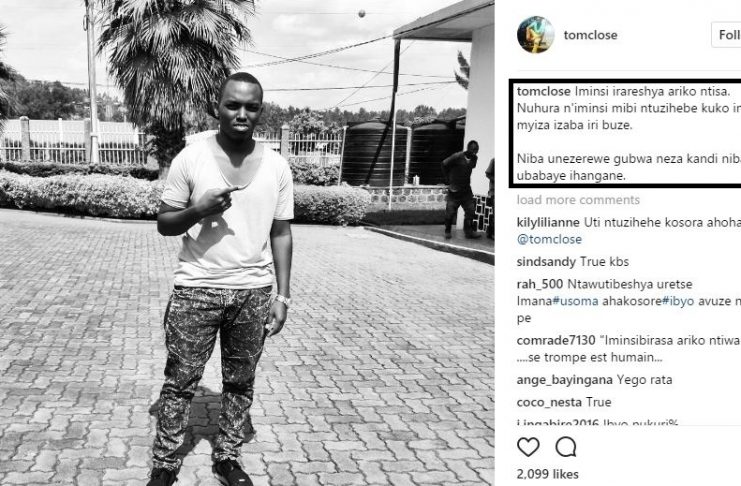741x486 pixels.
Task: Visit the sindsandy commenter profile
Action: click(x=546, y=262)
